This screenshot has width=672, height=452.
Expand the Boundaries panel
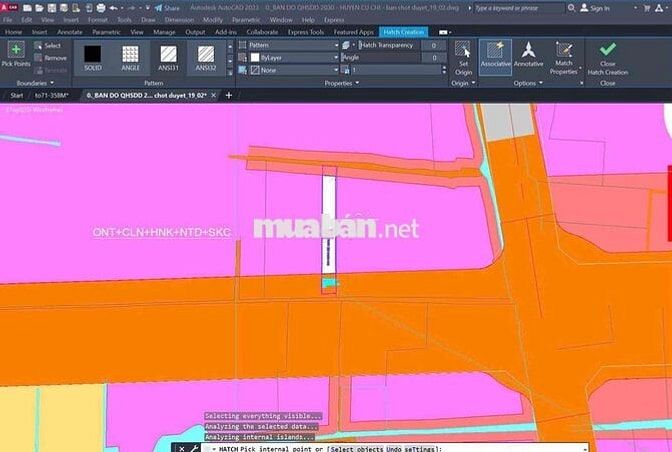(x=35, y=83)
